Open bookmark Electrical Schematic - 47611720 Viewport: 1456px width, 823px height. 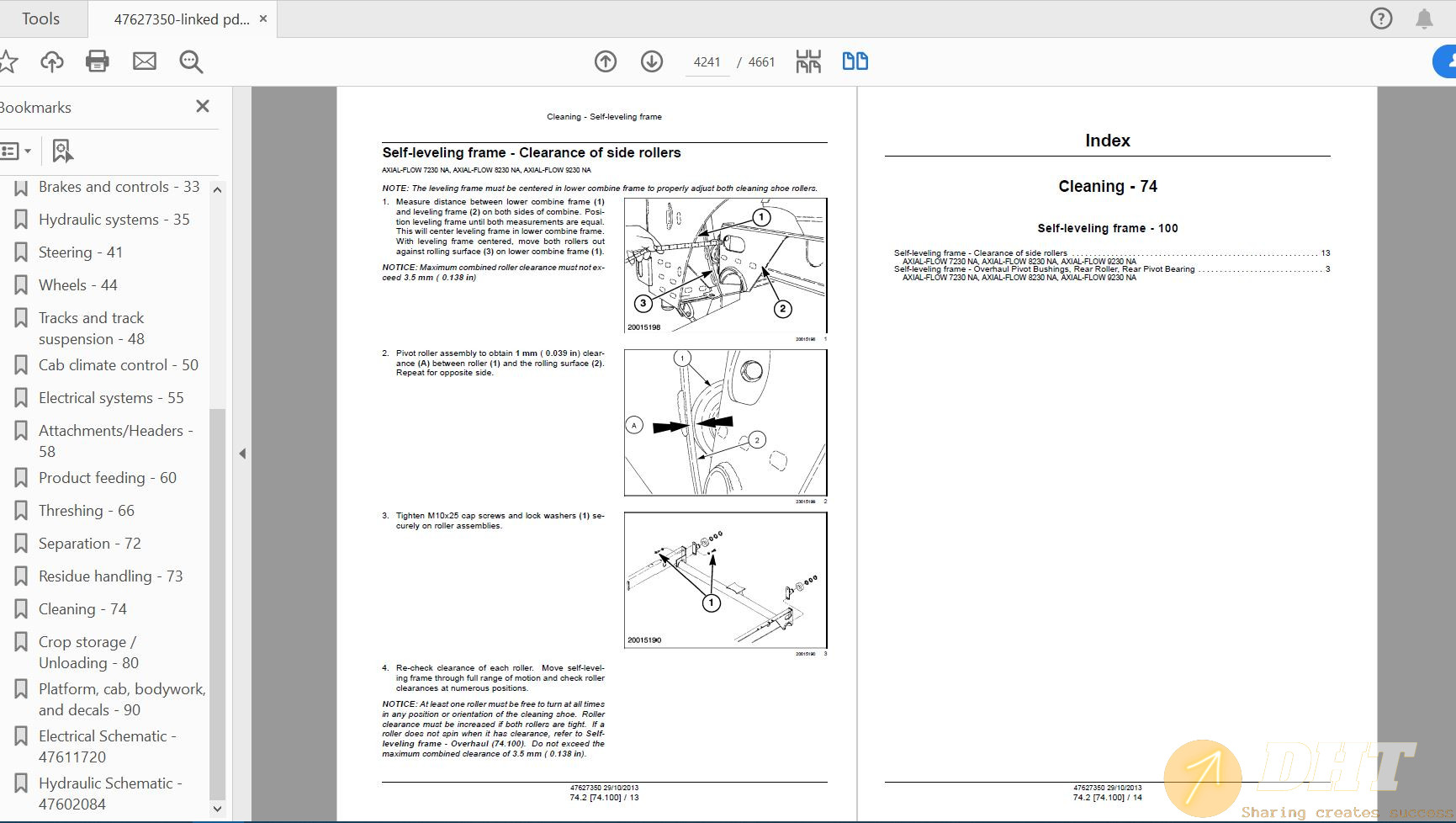coord(108,746)
